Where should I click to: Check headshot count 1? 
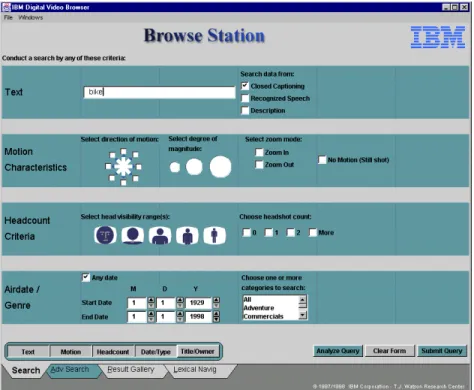pyautogui.click(x=268, y=232)
